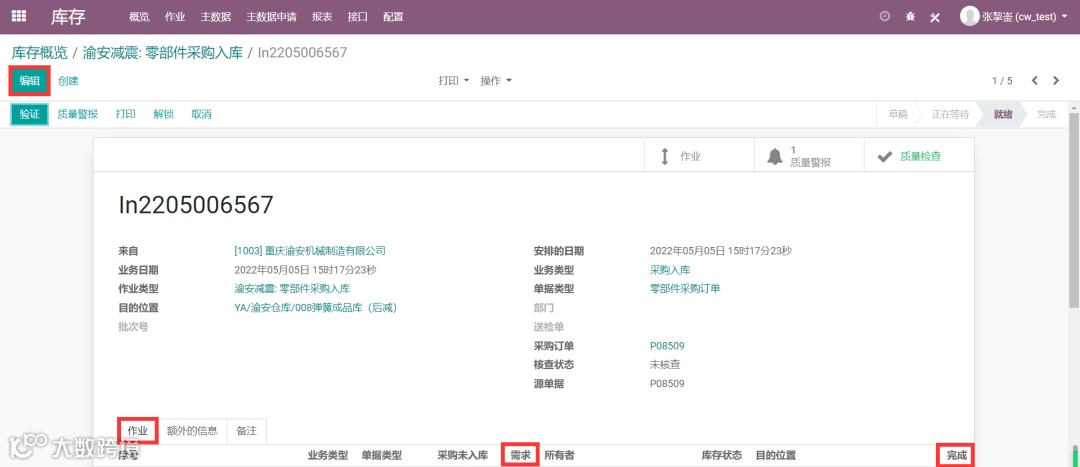Sort by 完成 column header

tap(956, 455)
